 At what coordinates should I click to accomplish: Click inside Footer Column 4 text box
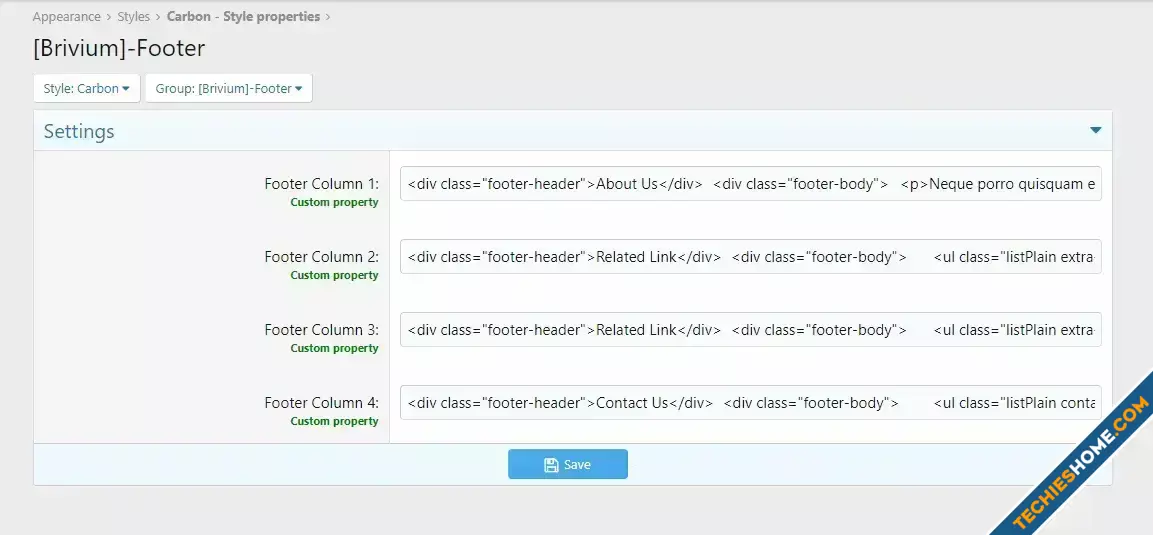[751, 403]
